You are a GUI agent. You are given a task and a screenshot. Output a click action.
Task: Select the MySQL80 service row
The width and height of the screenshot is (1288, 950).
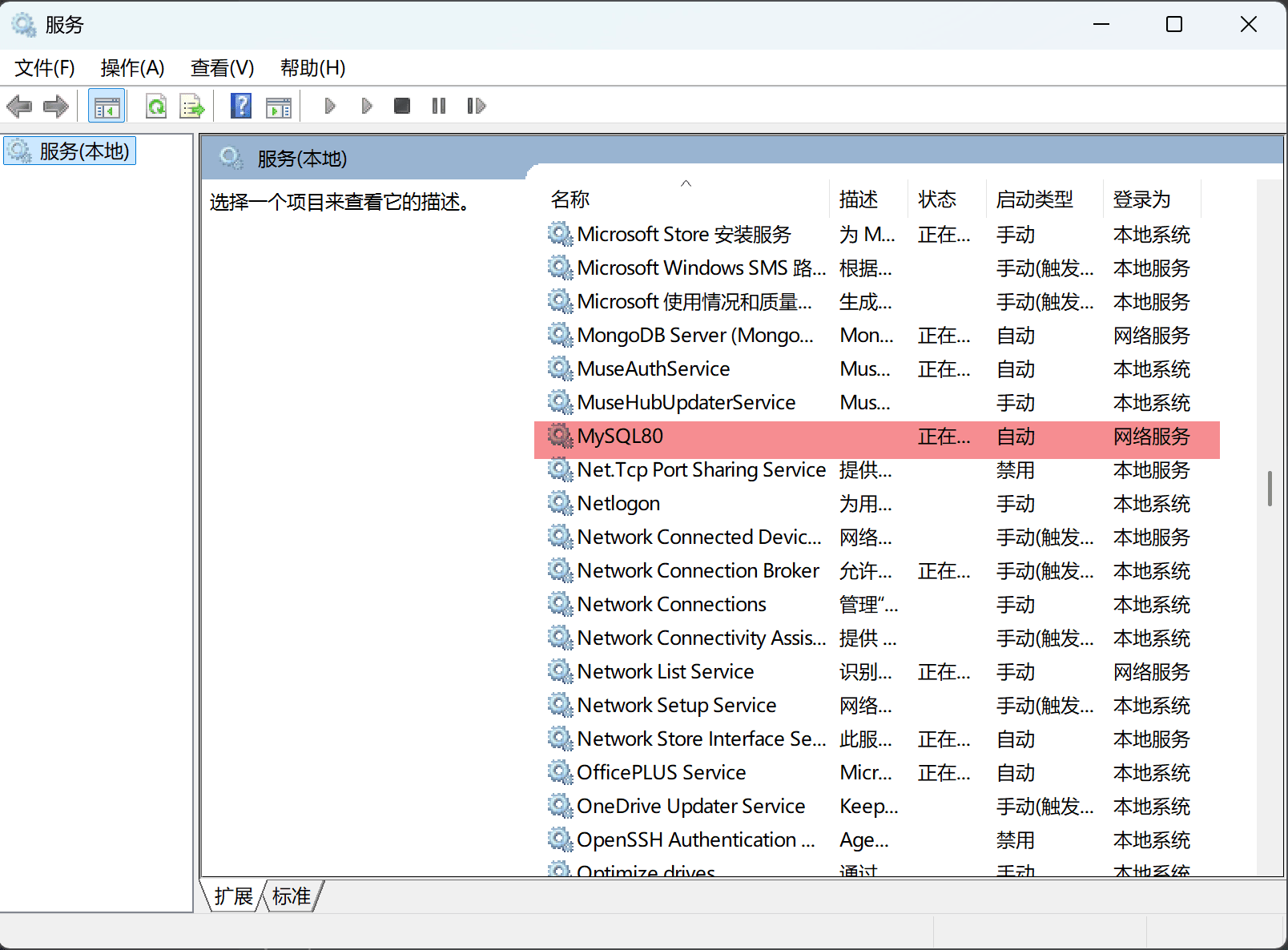pos(620,437)
